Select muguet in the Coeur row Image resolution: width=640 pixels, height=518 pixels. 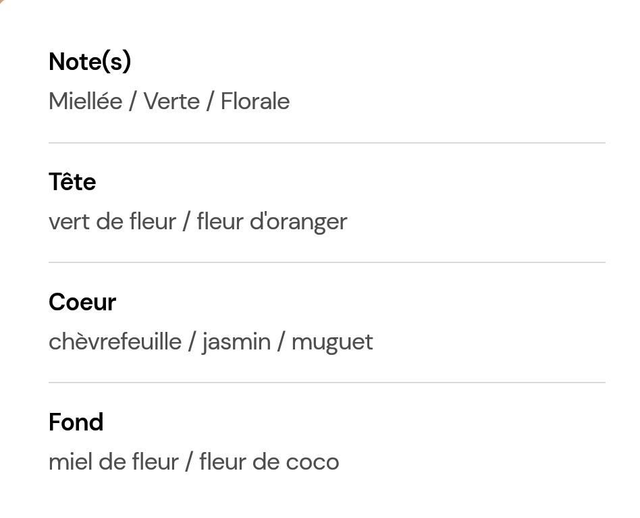pyautogui.click(x=332, y=343)
